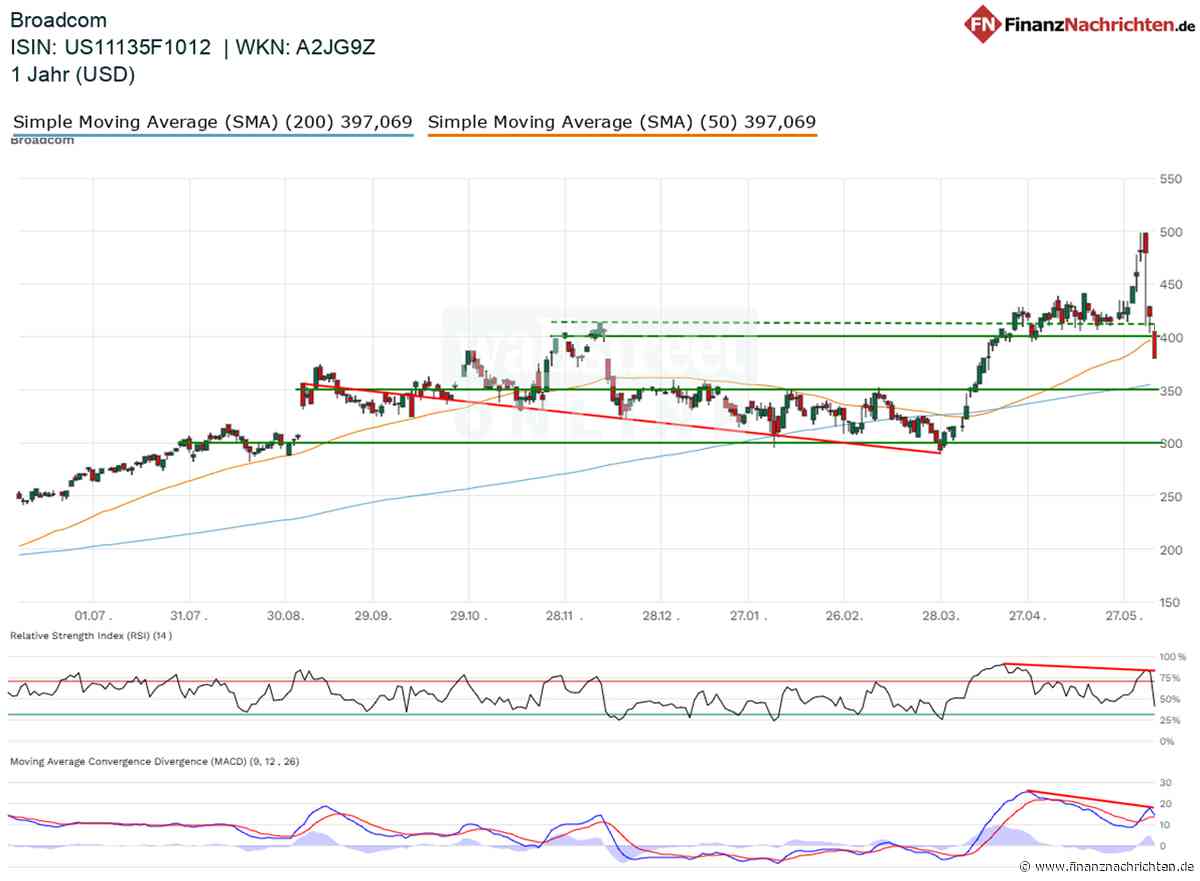Select the SMA (200) legend entry
Viewport: 1200px width, 881px height.
click(x=212, y=122)
